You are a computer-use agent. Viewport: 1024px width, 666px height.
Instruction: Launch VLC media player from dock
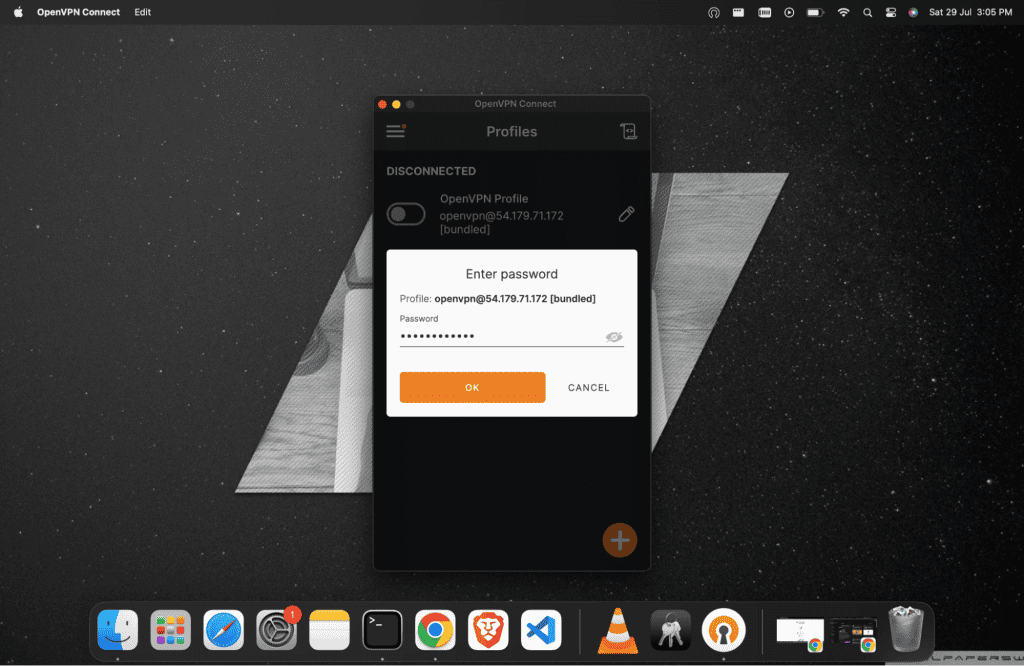(x=617, y=630)
